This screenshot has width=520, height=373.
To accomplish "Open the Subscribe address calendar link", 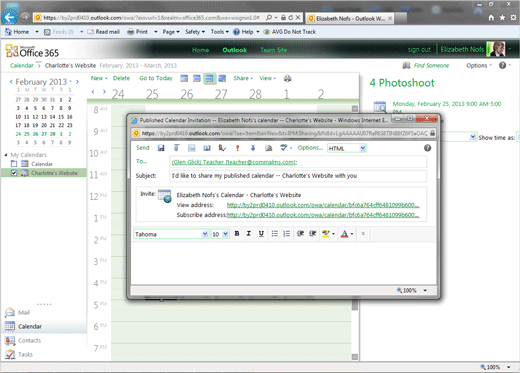I will pyautogui.click(x=323, y=215).
